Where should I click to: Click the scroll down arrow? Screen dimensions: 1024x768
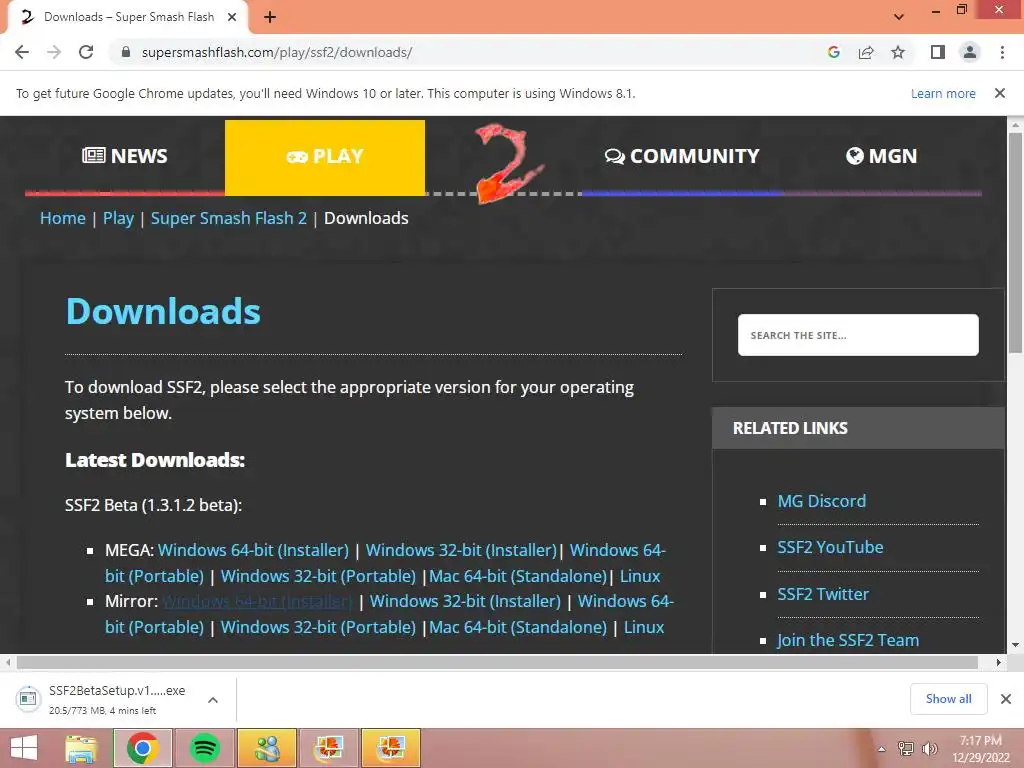1015,645
